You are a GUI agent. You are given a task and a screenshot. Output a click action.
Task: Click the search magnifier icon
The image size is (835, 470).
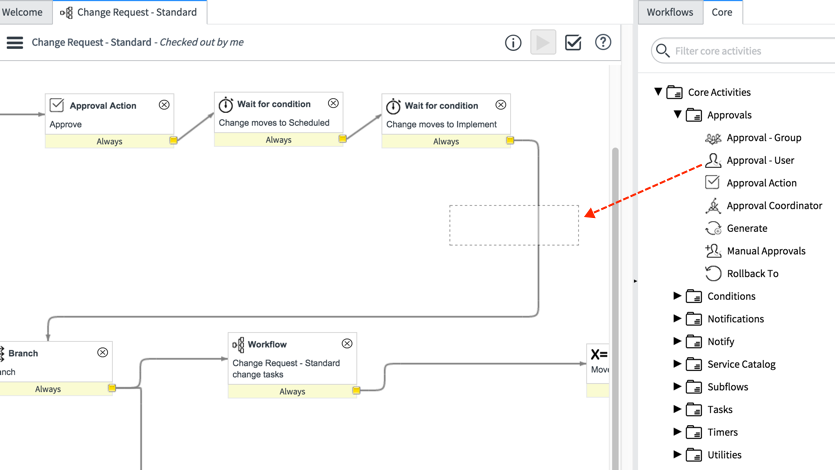(662, 51)
